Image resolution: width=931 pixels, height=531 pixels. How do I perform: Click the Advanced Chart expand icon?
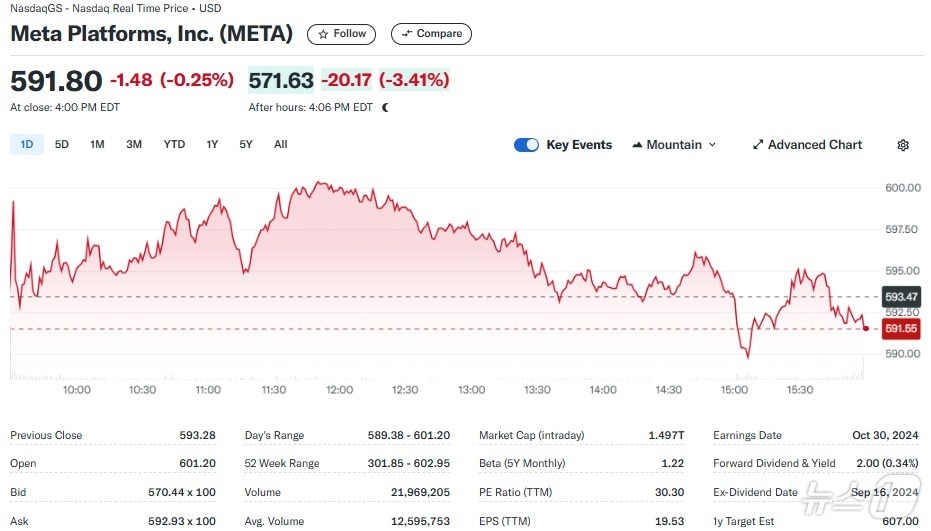click(x=758, y=145)
